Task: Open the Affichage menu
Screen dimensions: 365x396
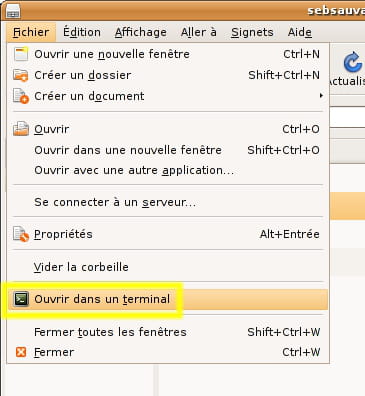Action: coord(141,32)
